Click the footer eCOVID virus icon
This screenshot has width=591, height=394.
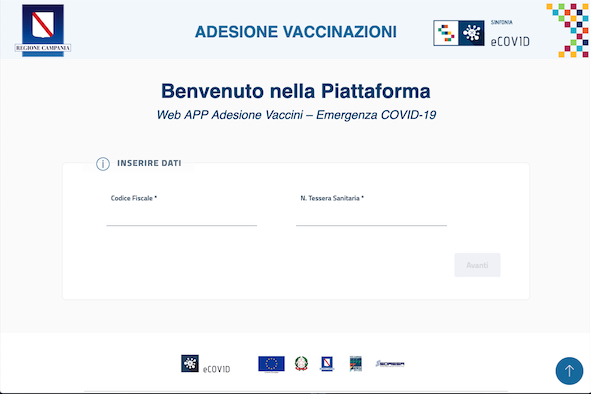(x=190, y=363)
